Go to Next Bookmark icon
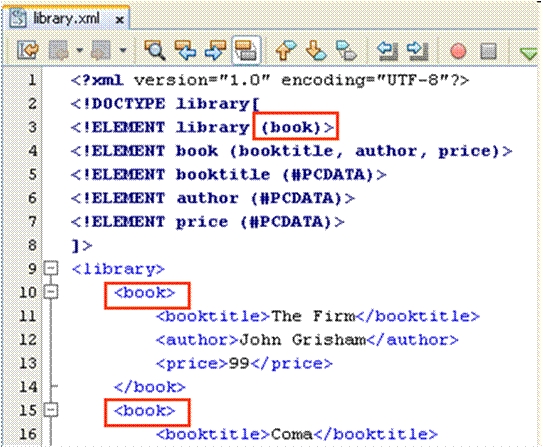The image size is (542, 448). coord(316,50)
